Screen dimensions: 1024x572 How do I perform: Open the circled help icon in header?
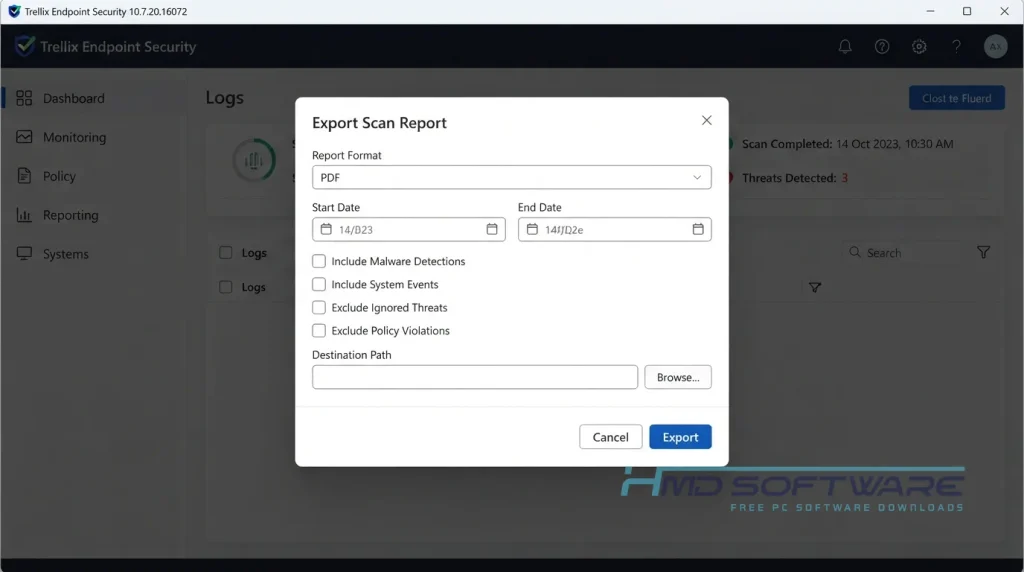(x=882, y=47)
